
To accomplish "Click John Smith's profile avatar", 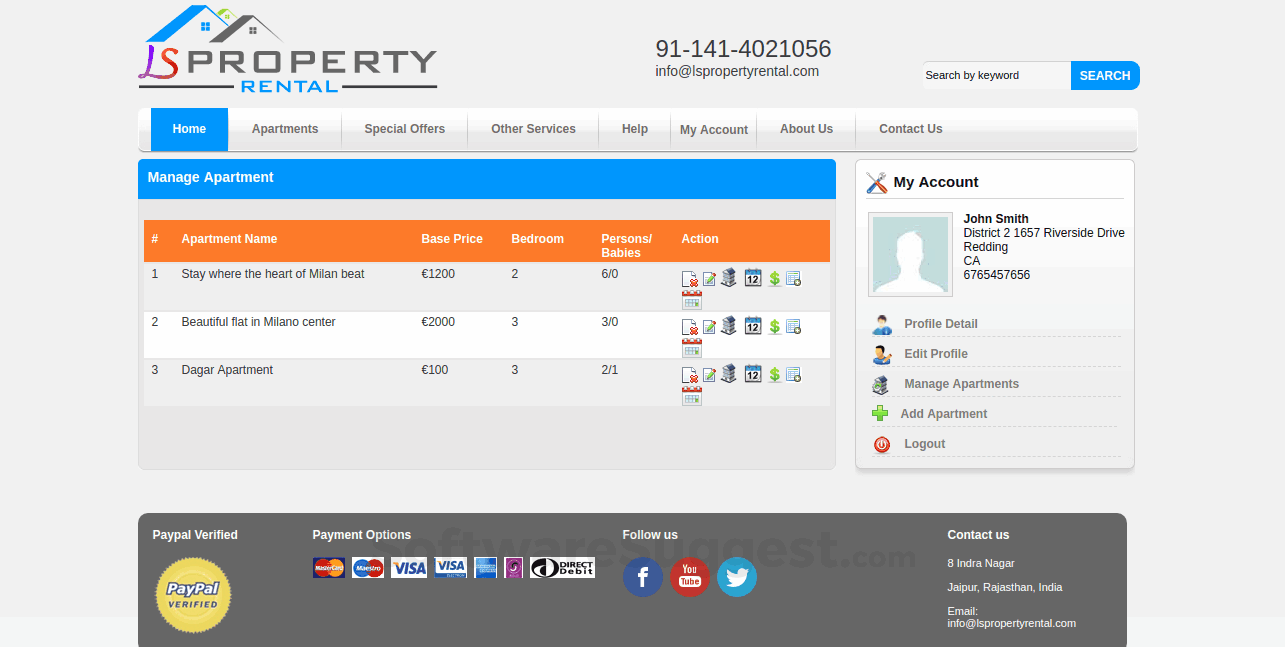I will 911,254.
